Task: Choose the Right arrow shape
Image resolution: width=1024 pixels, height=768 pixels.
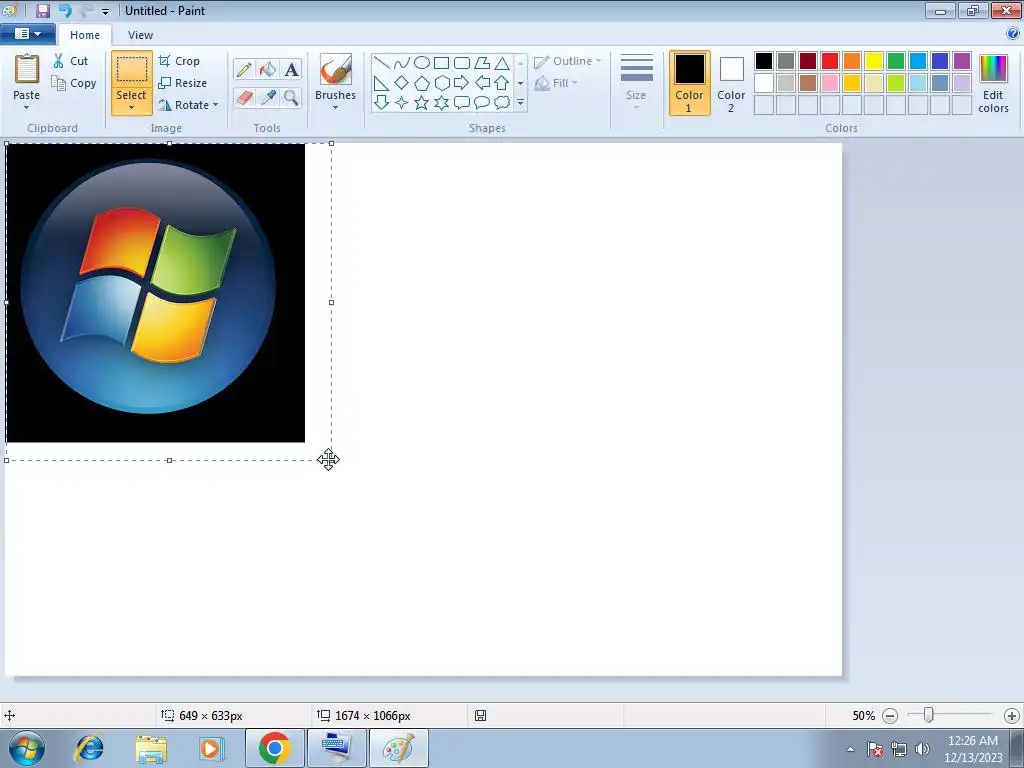Action: (x=462, y=83)
